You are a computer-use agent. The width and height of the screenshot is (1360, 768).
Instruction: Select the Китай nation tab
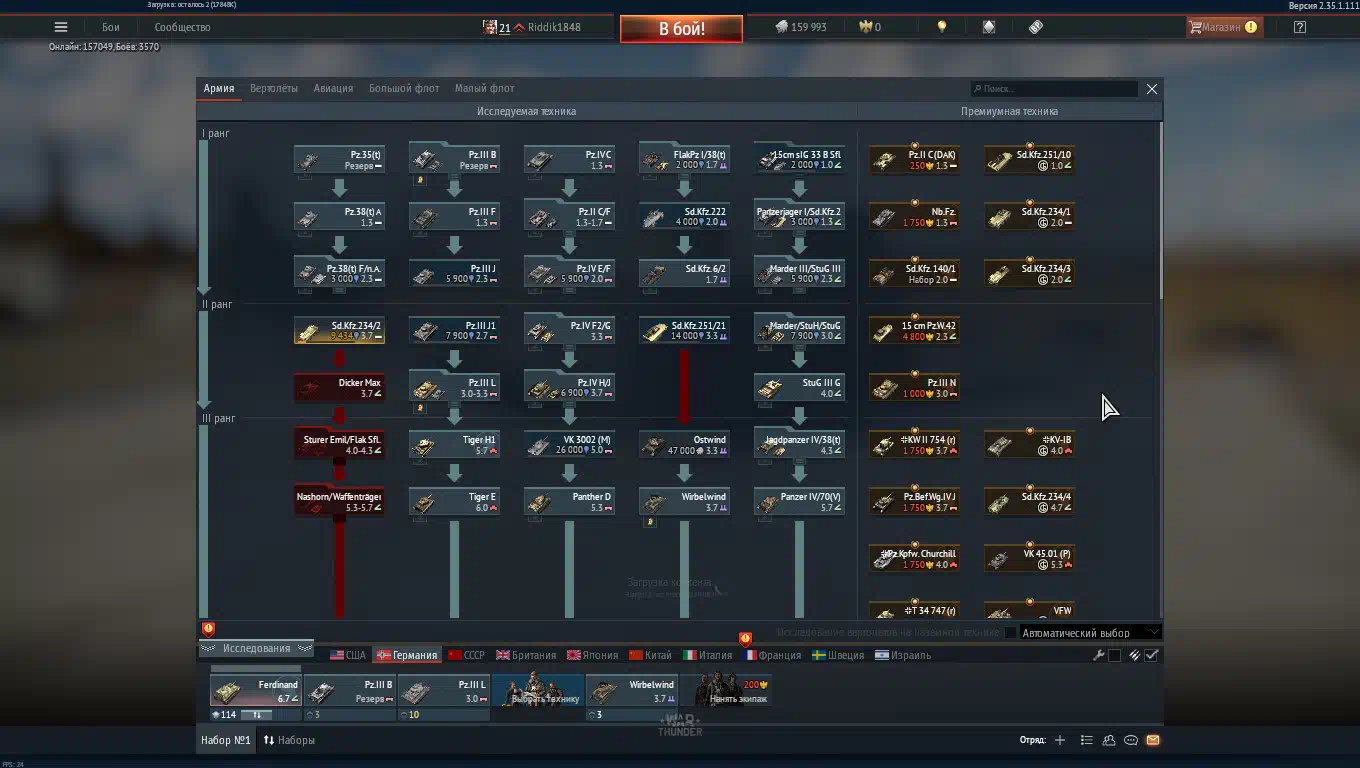point(651,655)
